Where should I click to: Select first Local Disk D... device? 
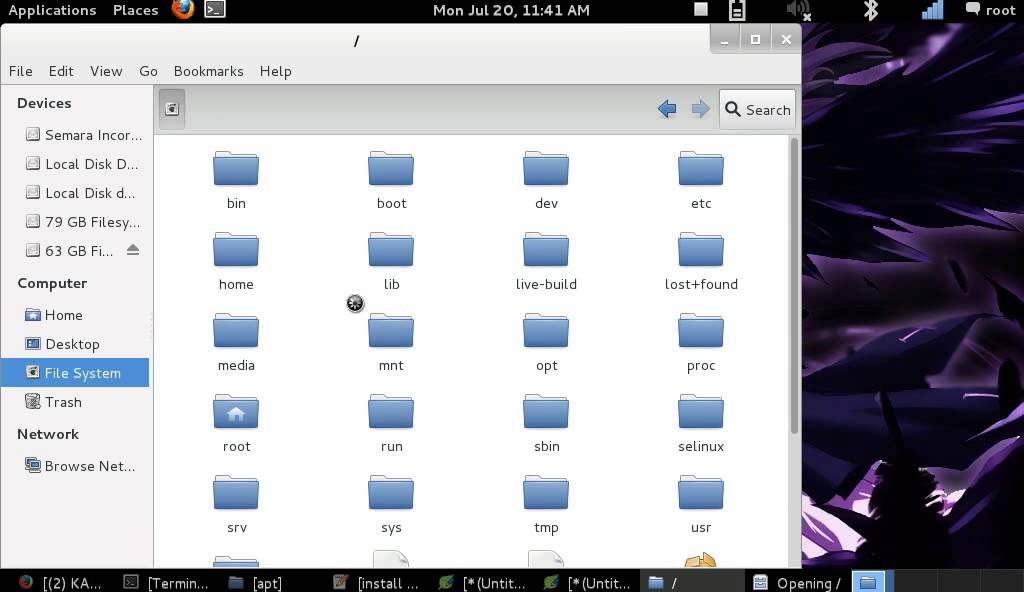[x=82, y=163]
